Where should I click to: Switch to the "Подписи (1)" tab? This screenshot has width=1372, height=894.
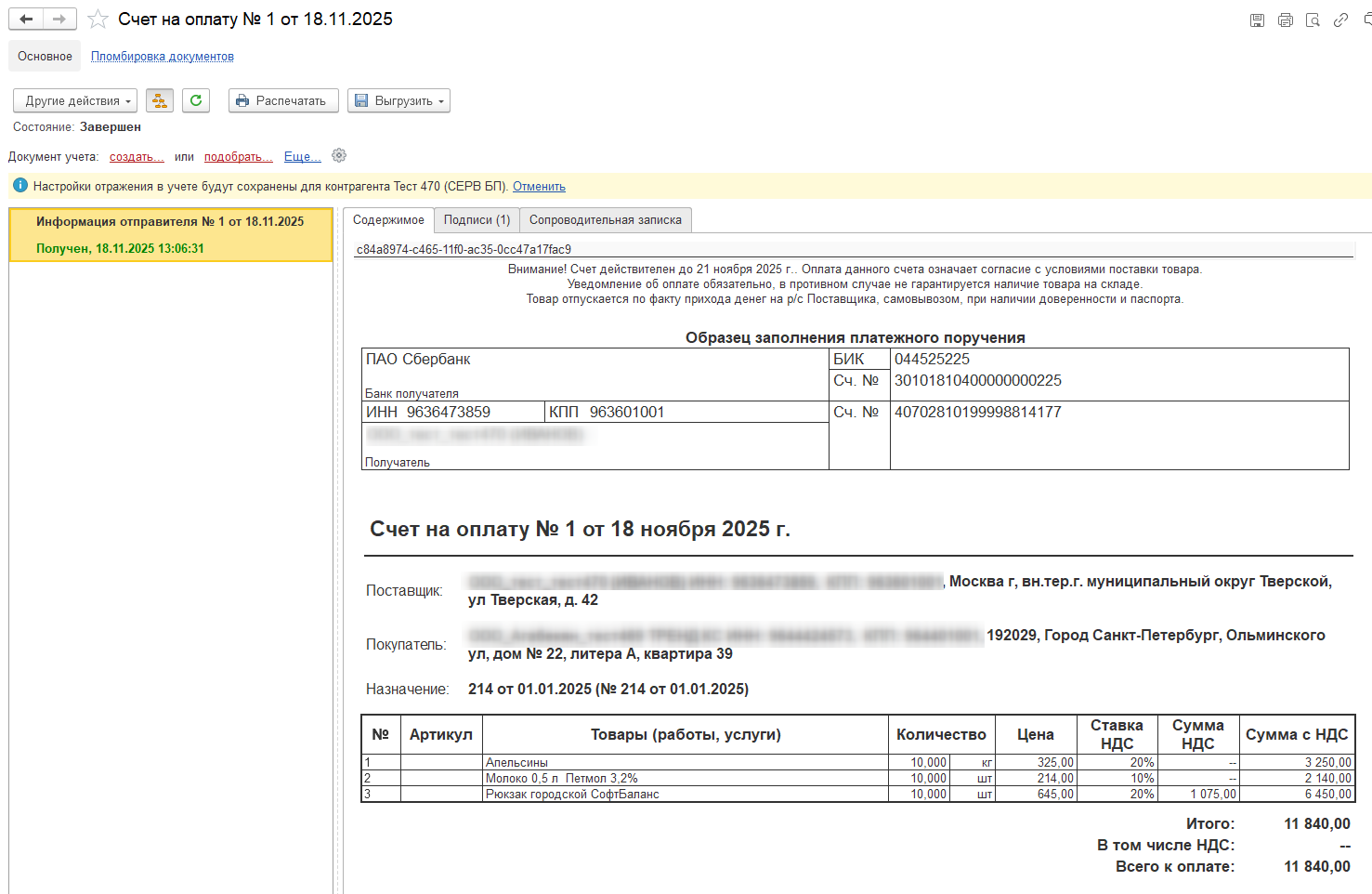coord(477,220)
